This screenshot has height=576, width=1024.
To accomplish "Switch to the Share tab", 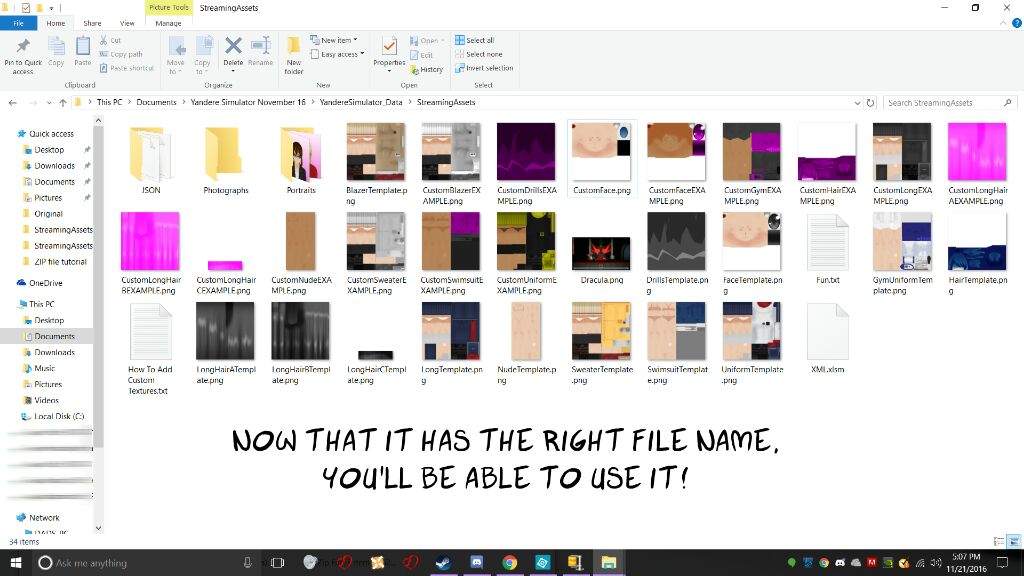I will [92, 23].
